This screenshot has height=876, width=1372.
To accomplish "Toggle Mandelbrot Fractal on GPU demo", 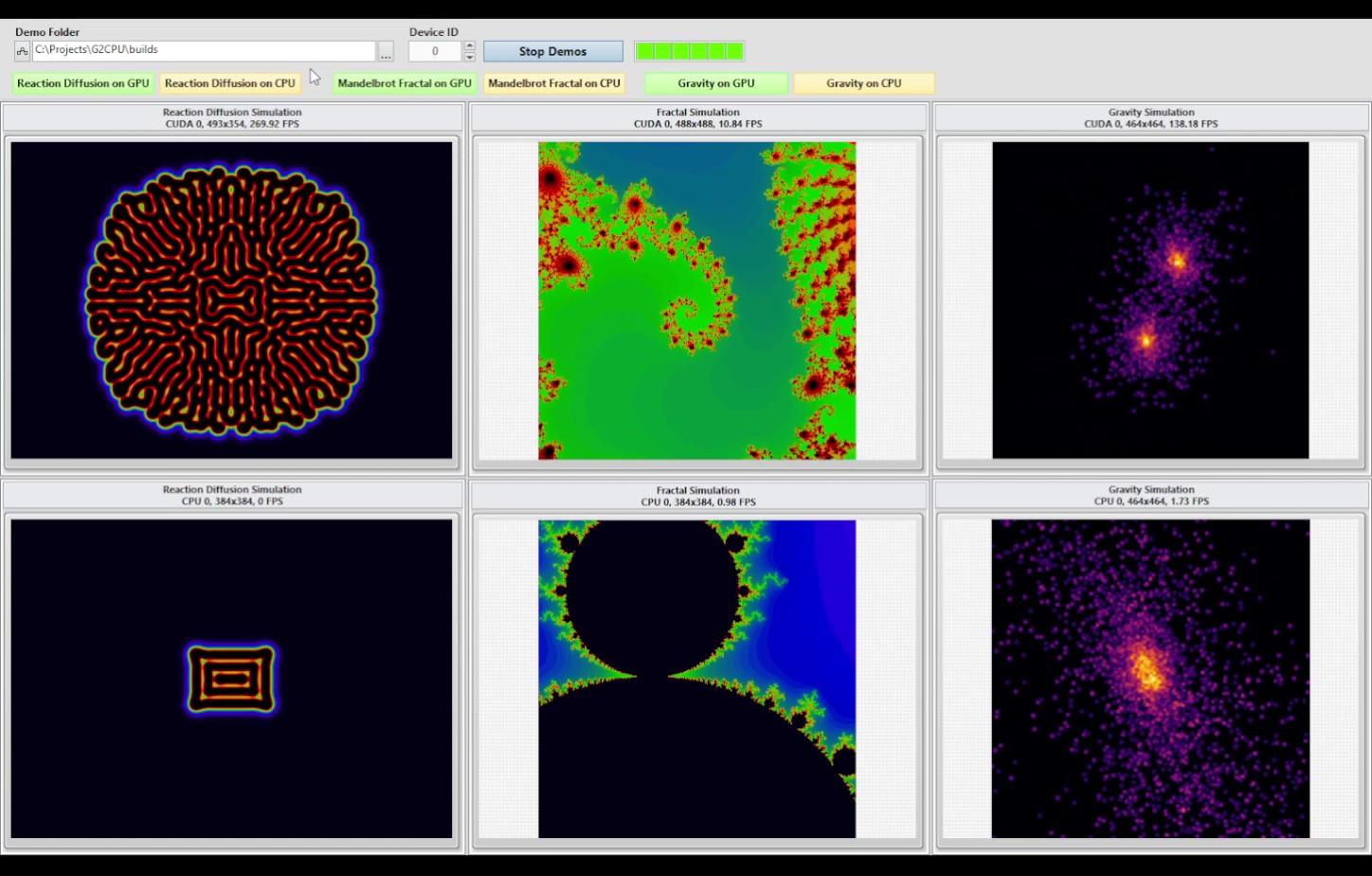I will click(405, 83).
